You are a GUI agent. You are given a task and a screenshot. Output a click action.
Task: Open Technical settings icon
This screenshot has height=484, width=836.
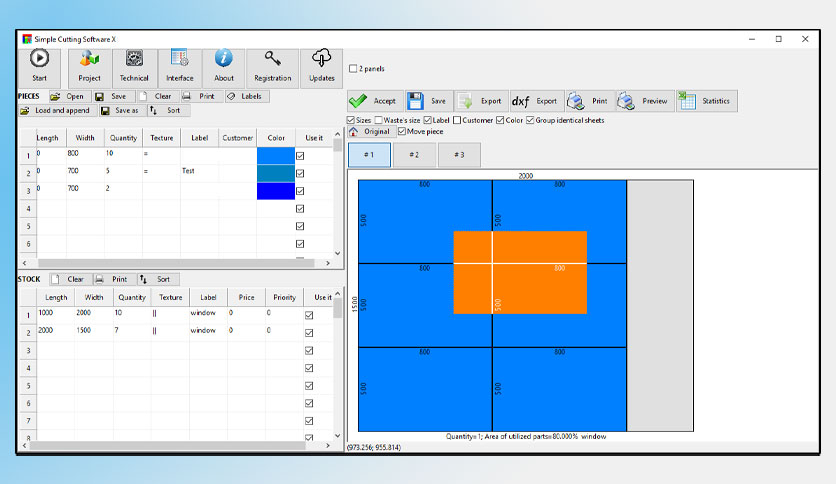coord(134,59)
